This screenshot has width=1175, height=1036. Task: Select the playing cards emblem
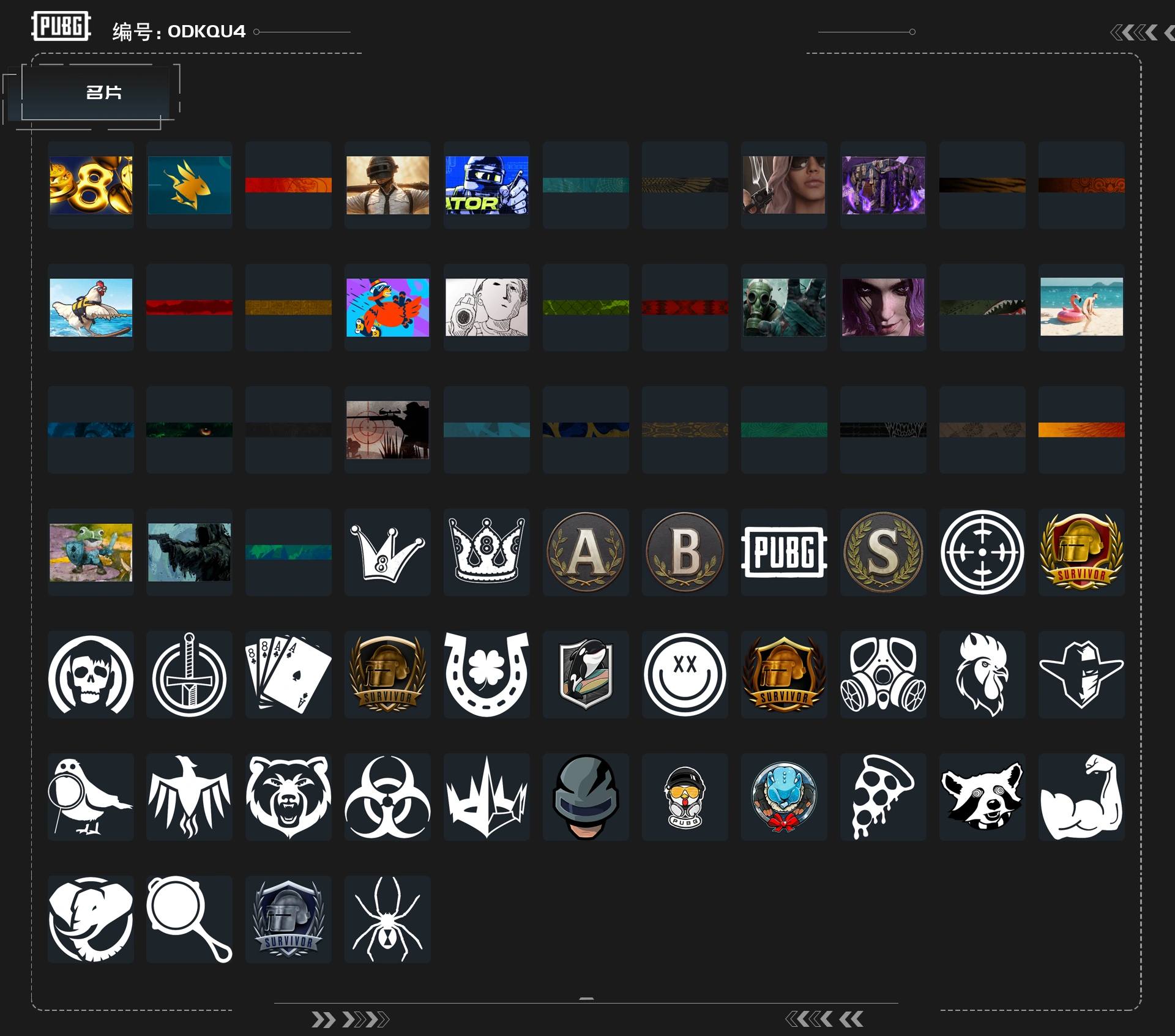pyautogui.click(x=288, y=674)
